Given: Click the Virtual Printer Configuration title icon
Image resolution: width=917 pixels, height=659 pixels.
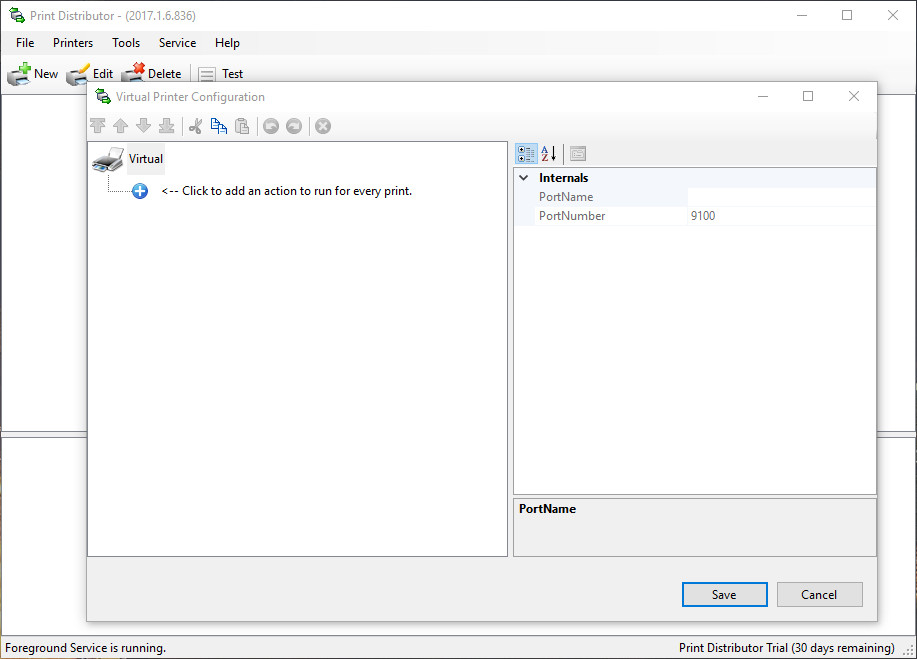Looking at the screenshot, I should pos(103,96).
